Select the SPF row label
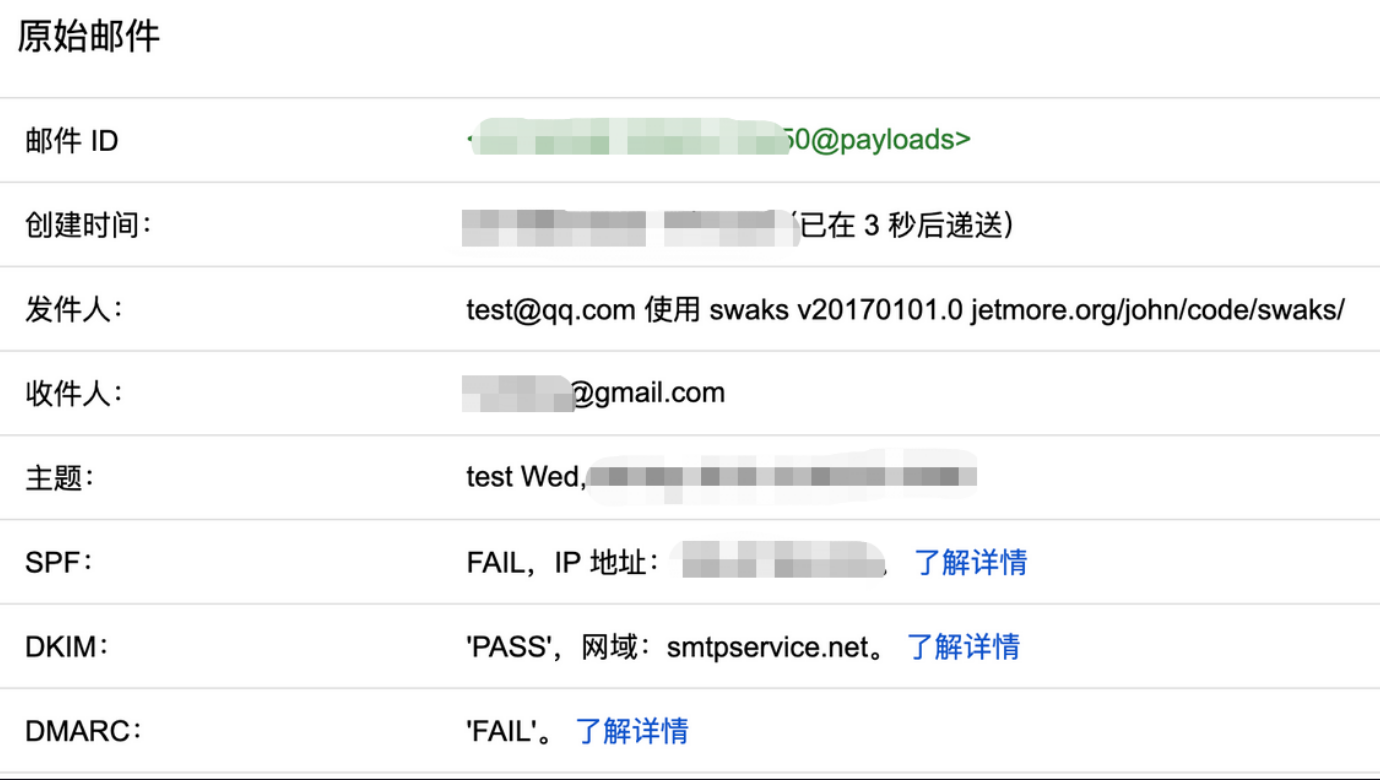Image resolution: width=1380 pixels, height=780 pixels. (58, 562)
